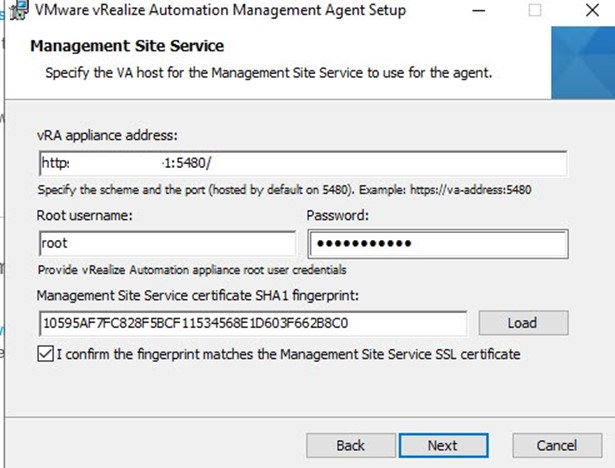Image resolution: width=615 pixels, height=468 pixels.
Task: Focus the vRA appliance address field
Action: (x=303, y=163)
